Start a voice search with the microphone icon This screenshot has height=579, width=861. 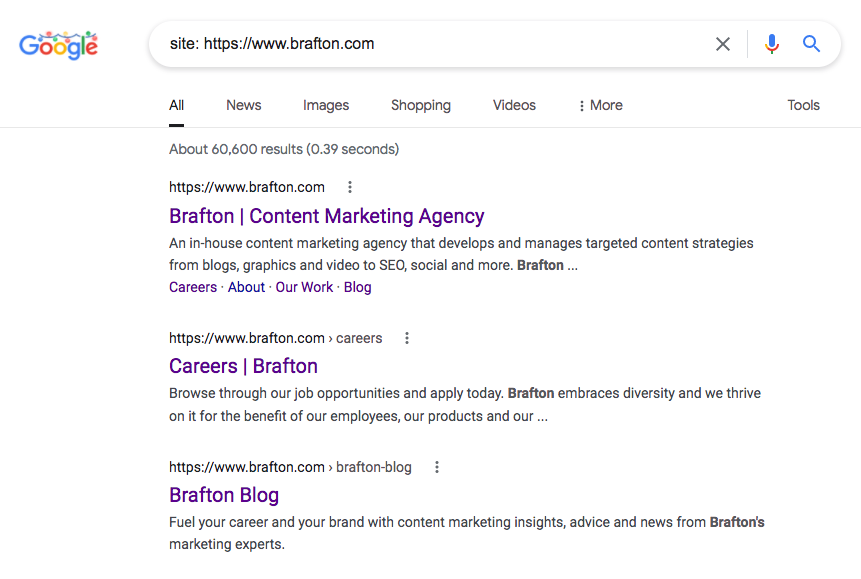click(771, 44)
